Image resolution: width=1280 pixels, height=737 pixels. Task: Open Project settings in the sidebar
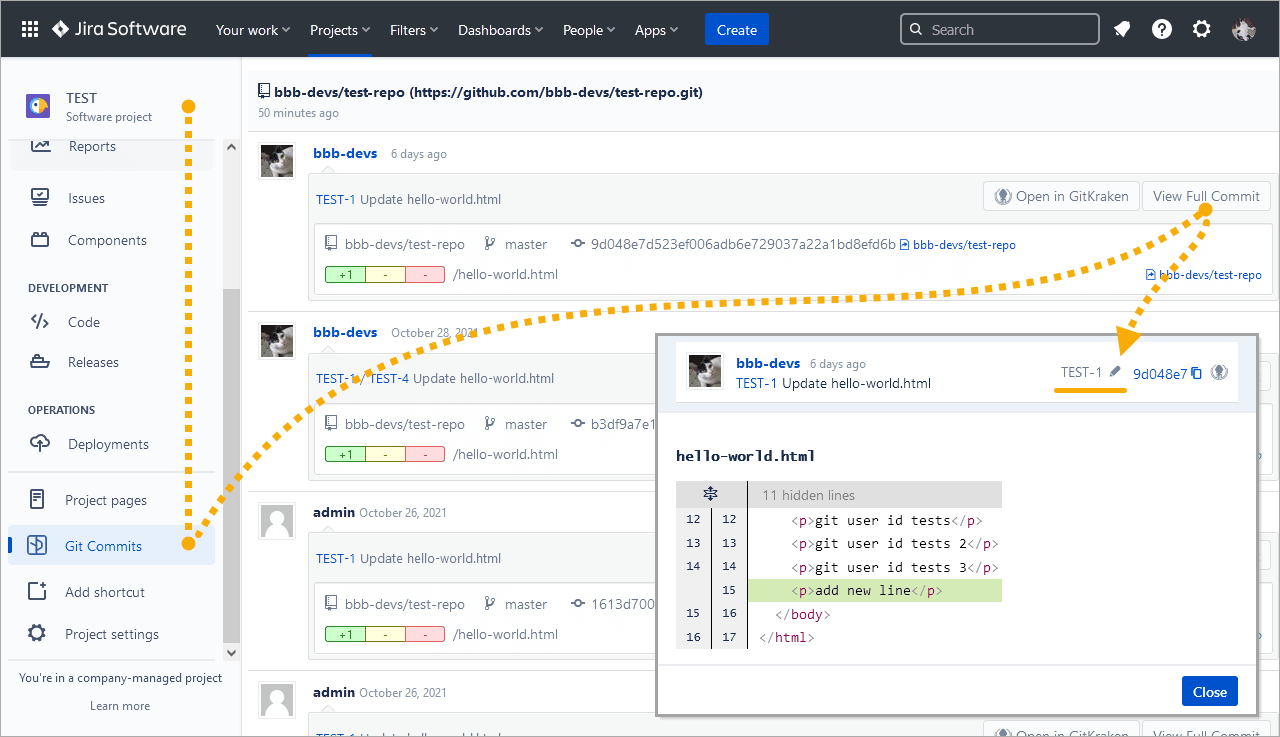point(111,634)
